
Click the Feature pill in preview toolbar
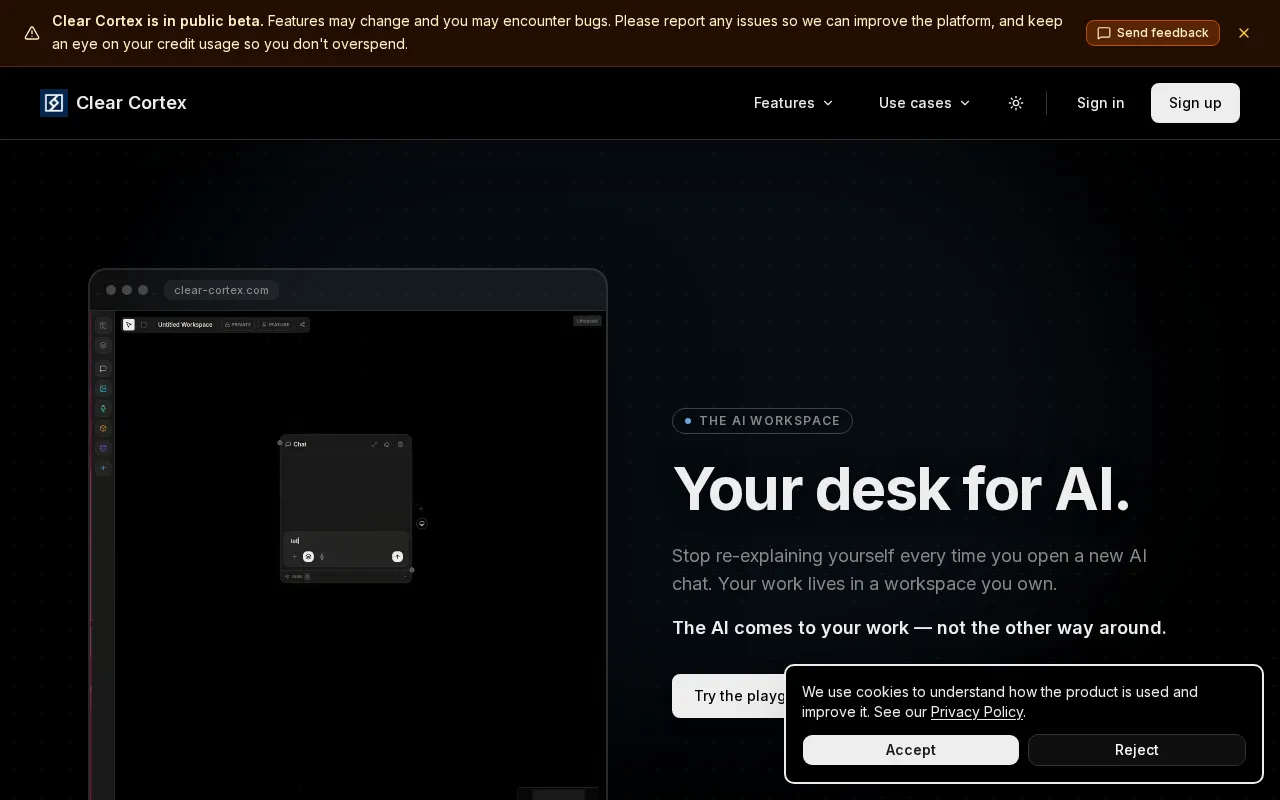point(275,325)
